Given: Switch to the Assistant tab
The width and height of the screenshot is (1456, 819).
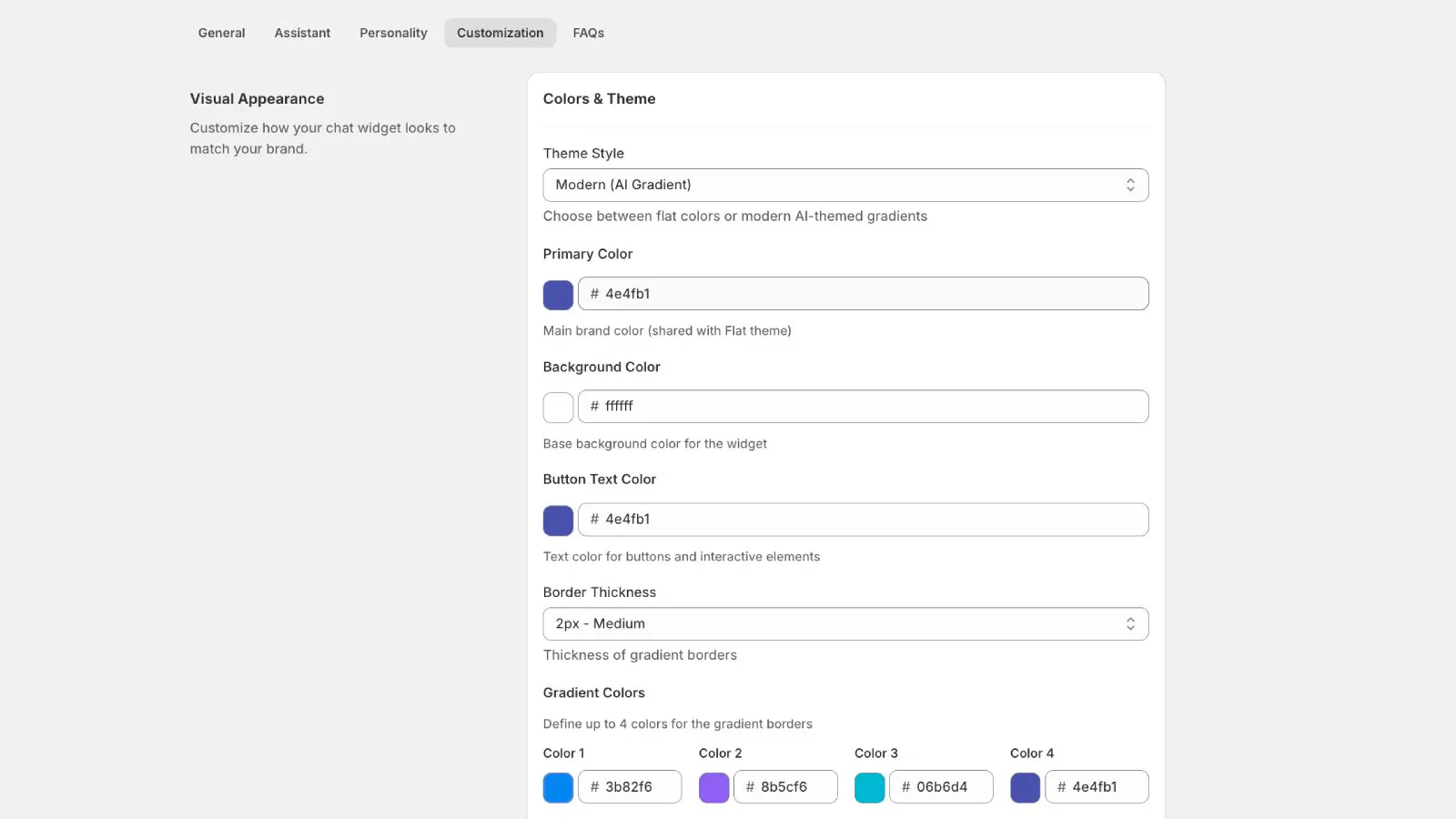Looking at the screenshot, I should (x=302, y=33).
